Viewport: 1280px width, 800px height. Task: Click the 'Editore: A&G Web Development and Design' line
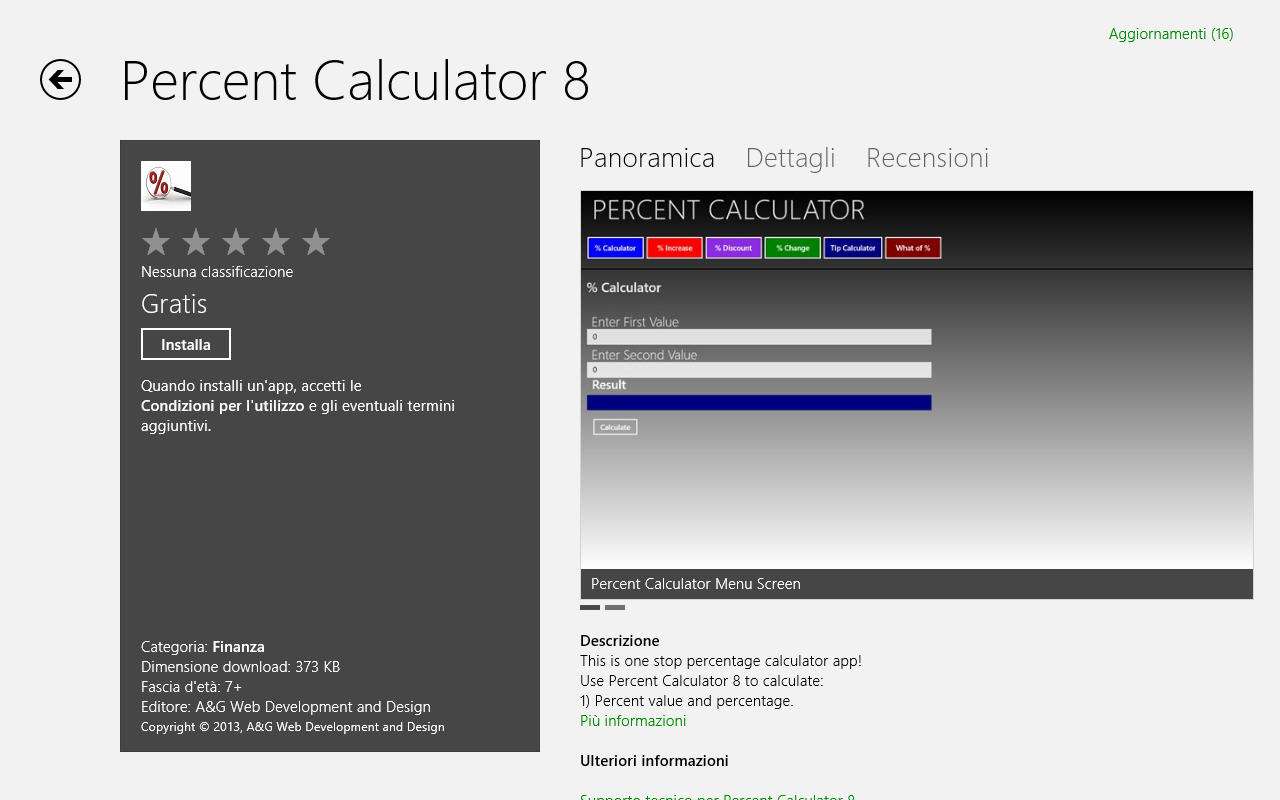click(x=286, y=707)
